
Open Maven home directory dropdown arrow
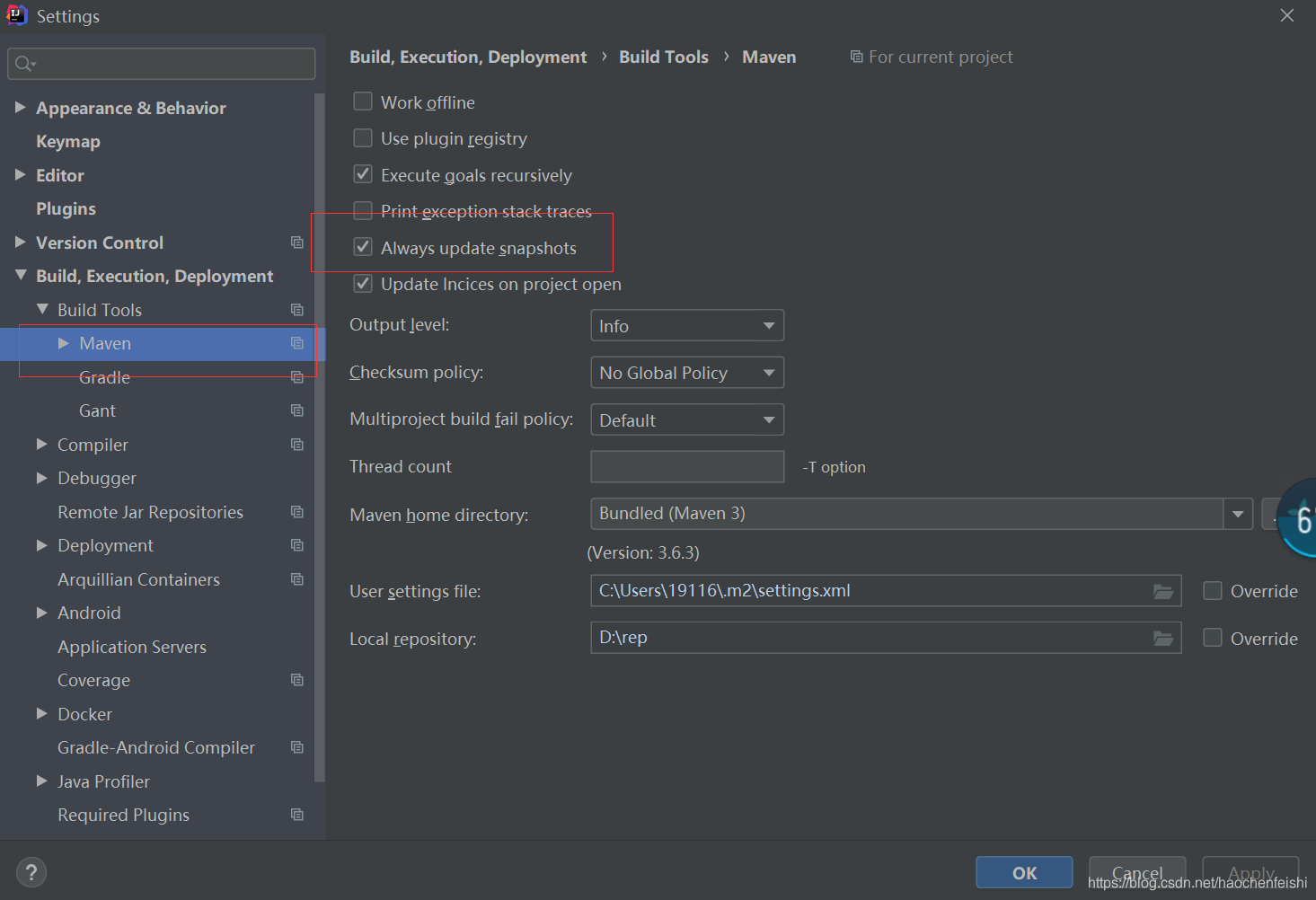(1238, 514)
